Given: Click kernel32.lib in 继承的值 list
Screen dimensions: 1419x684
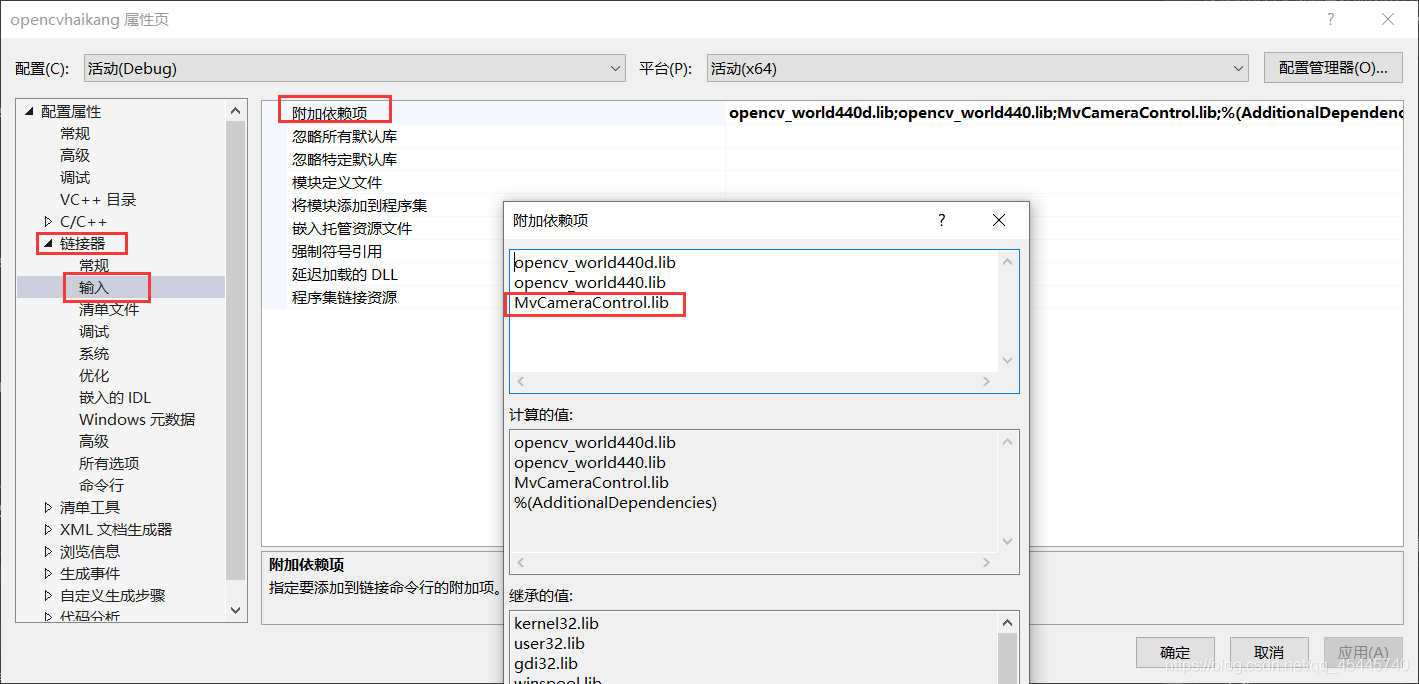Looking at the screenshot, I should [x=556, y=623].
